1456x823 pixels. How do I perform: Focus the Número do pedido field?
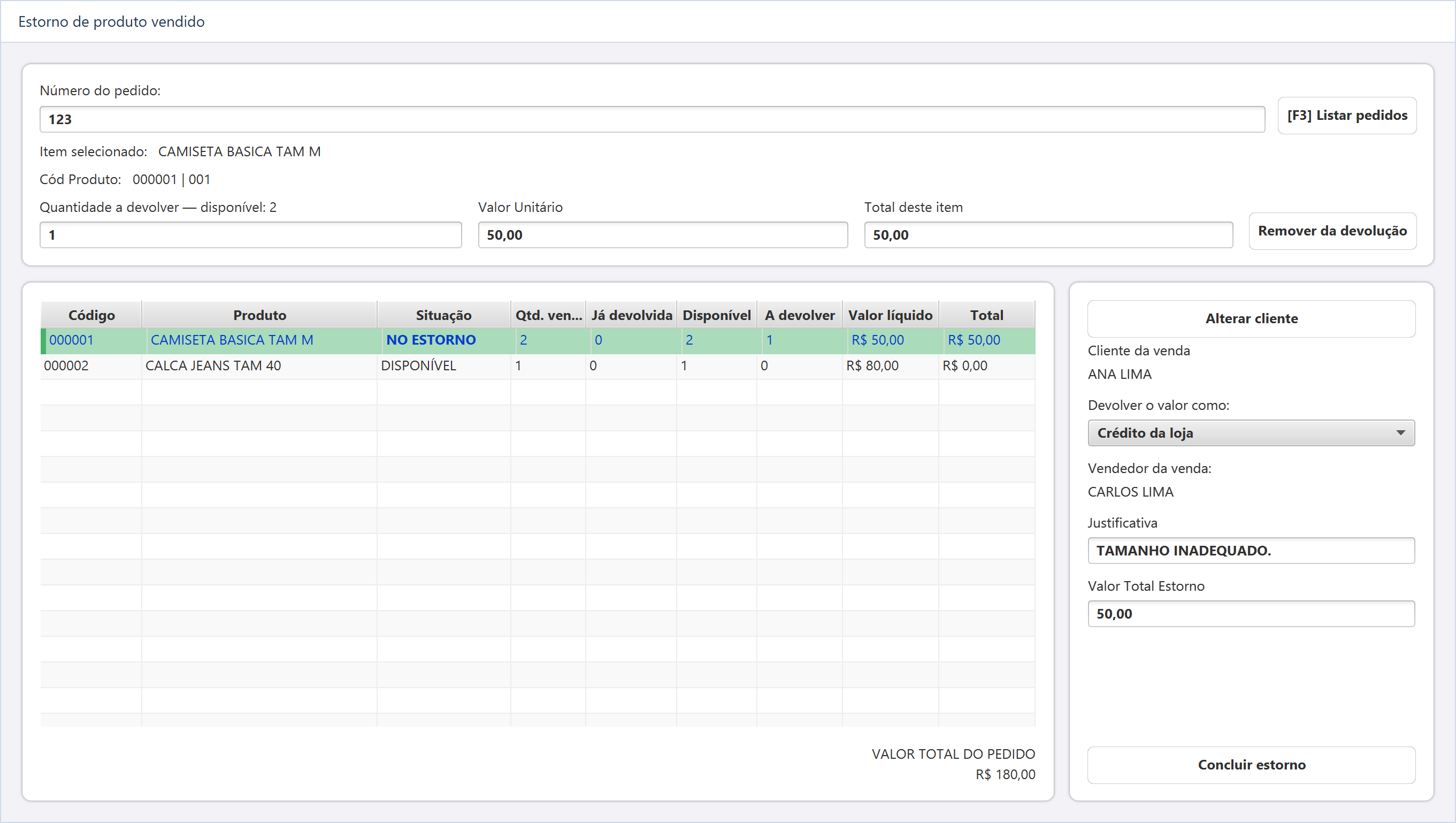coord(652,119)
